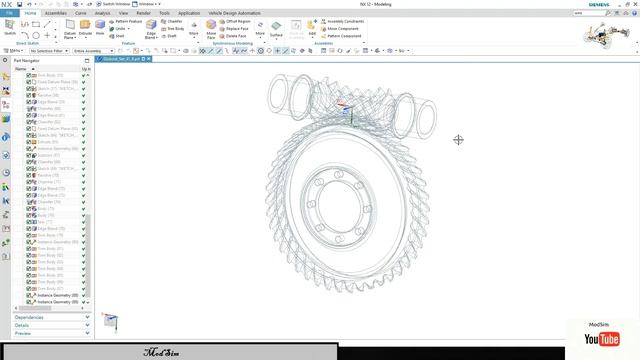Open the Hole feature tool
Image resolution: width=640 pixels, height=360 pixels.
100,27
